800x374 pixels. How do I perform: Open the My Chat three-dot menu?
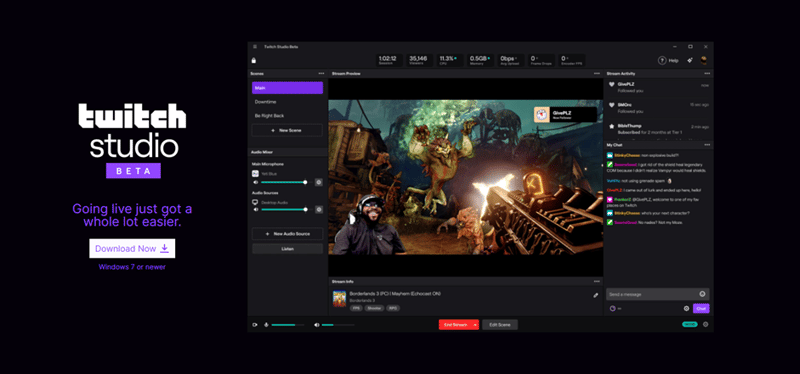click(x=707, y=145)
